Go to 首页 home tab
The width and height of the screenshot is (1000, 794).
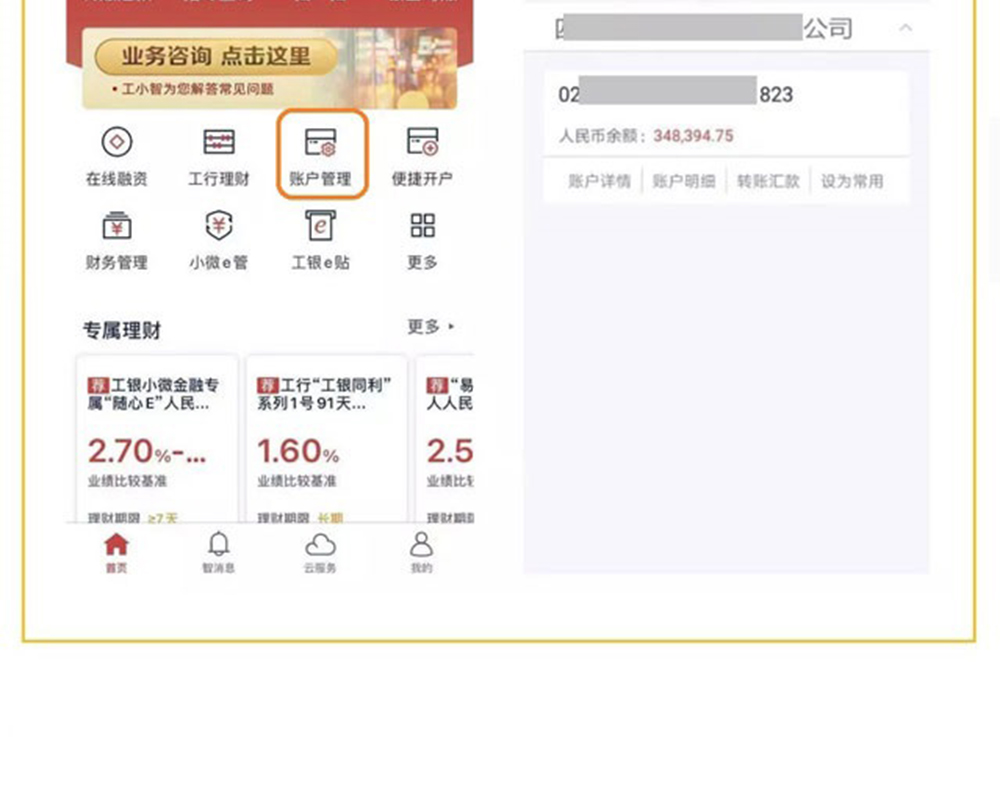[x=117, y=553]
